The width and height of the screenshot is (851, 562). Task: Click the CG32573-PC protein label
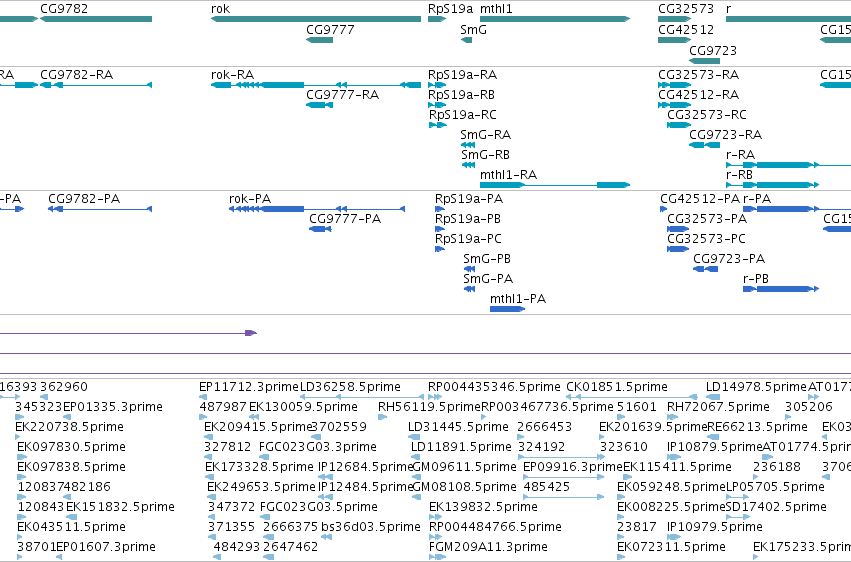[x=706, y=239]
